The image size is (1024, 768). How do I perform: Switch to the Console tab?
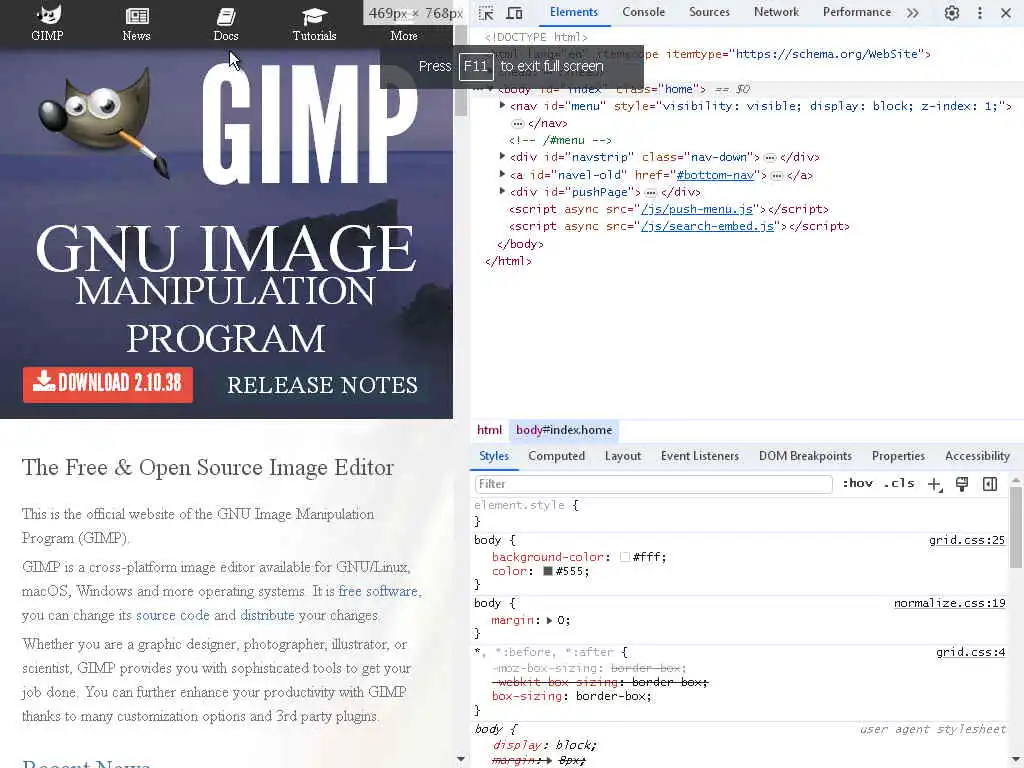[643, 12]
